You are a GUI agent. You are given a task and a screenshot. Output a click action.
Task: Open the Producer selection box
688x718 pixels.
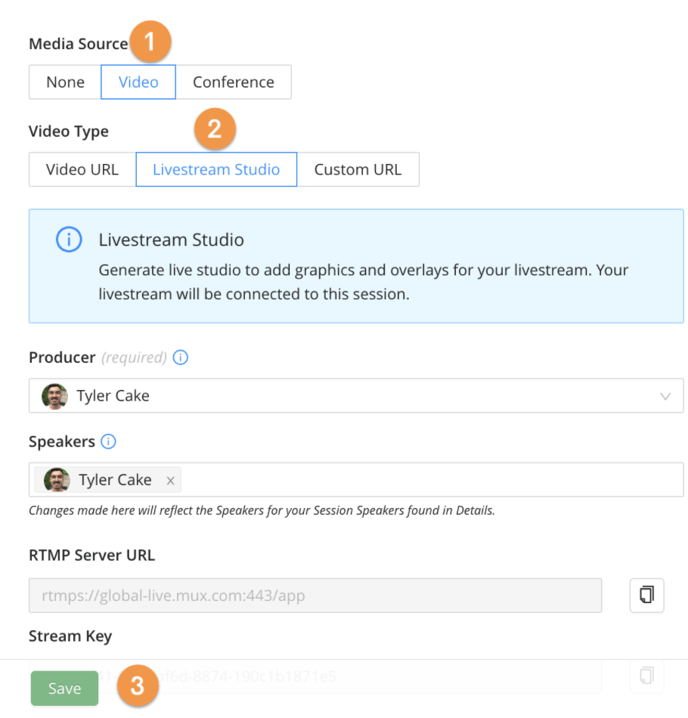point(356,396)
